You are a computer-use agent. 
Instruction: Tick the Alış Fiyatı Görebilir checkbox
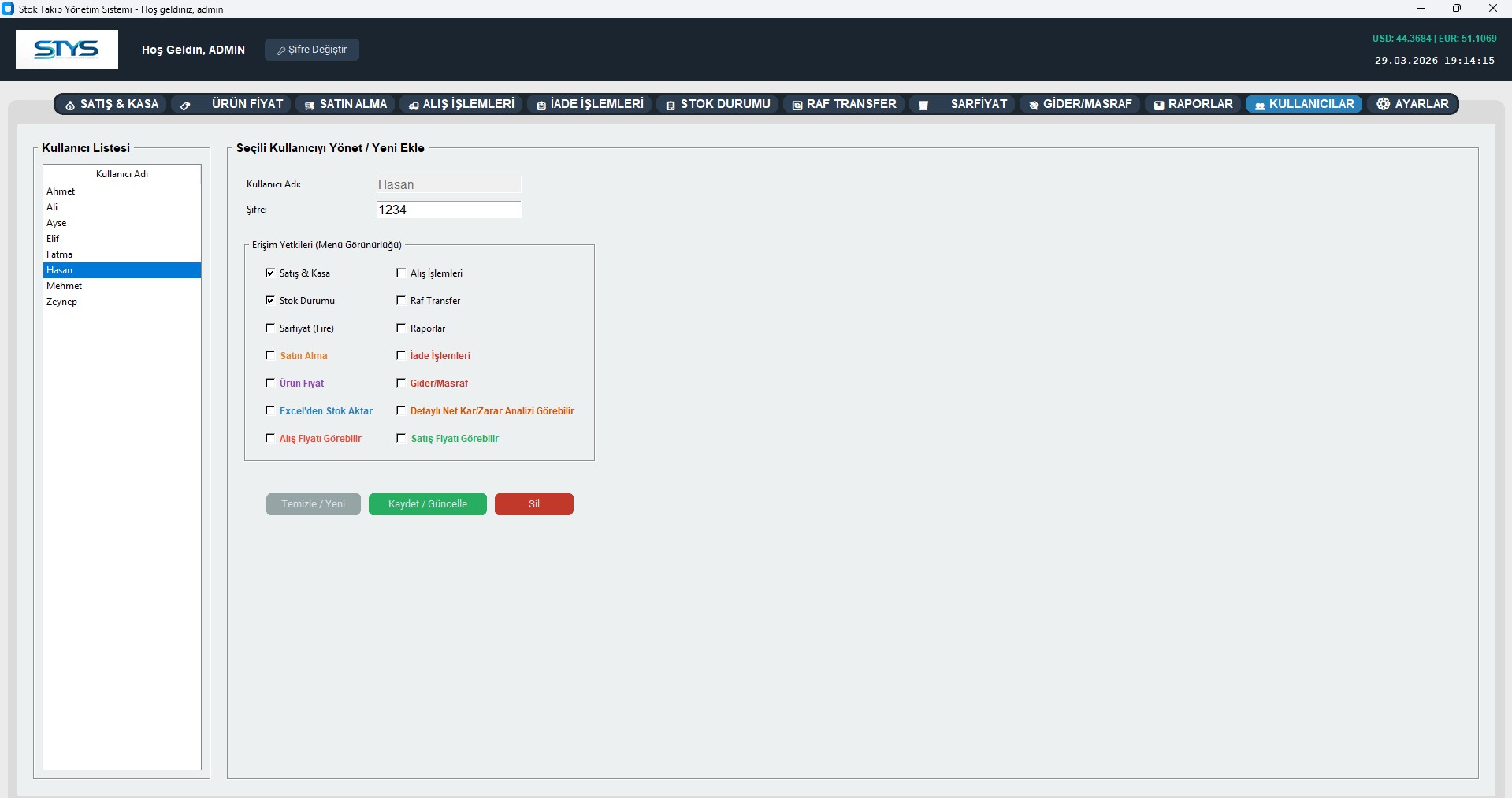(x=270, y=438)
